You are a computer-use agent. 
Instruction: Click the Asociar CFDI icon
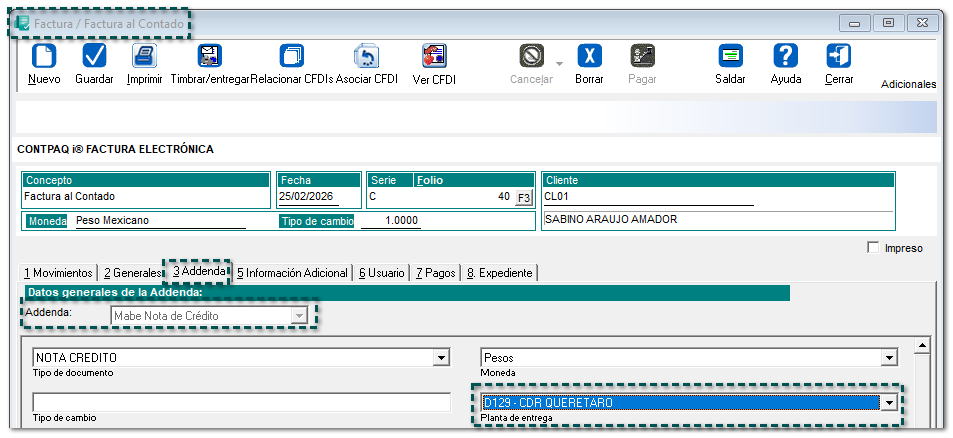(366, 56)
